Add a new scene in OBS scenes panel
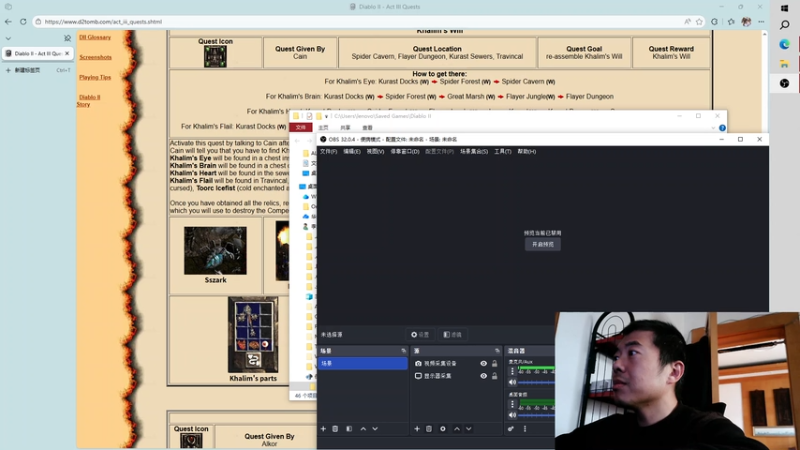The height and width of the screenshot is (450, 800). pos(323,429)
